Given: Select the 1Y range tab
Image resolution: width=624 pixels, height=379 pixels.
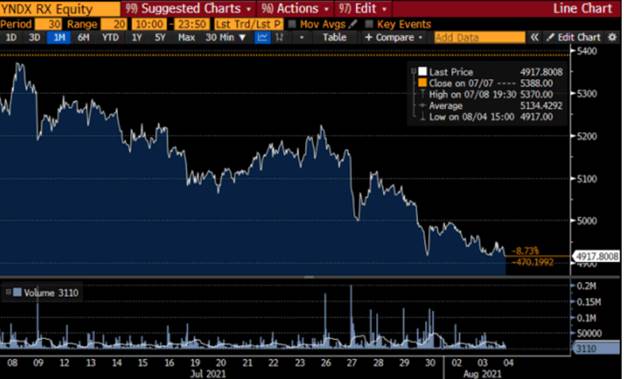Looking at the screenshot, I should pyautogui.click(x=136, y=37).
